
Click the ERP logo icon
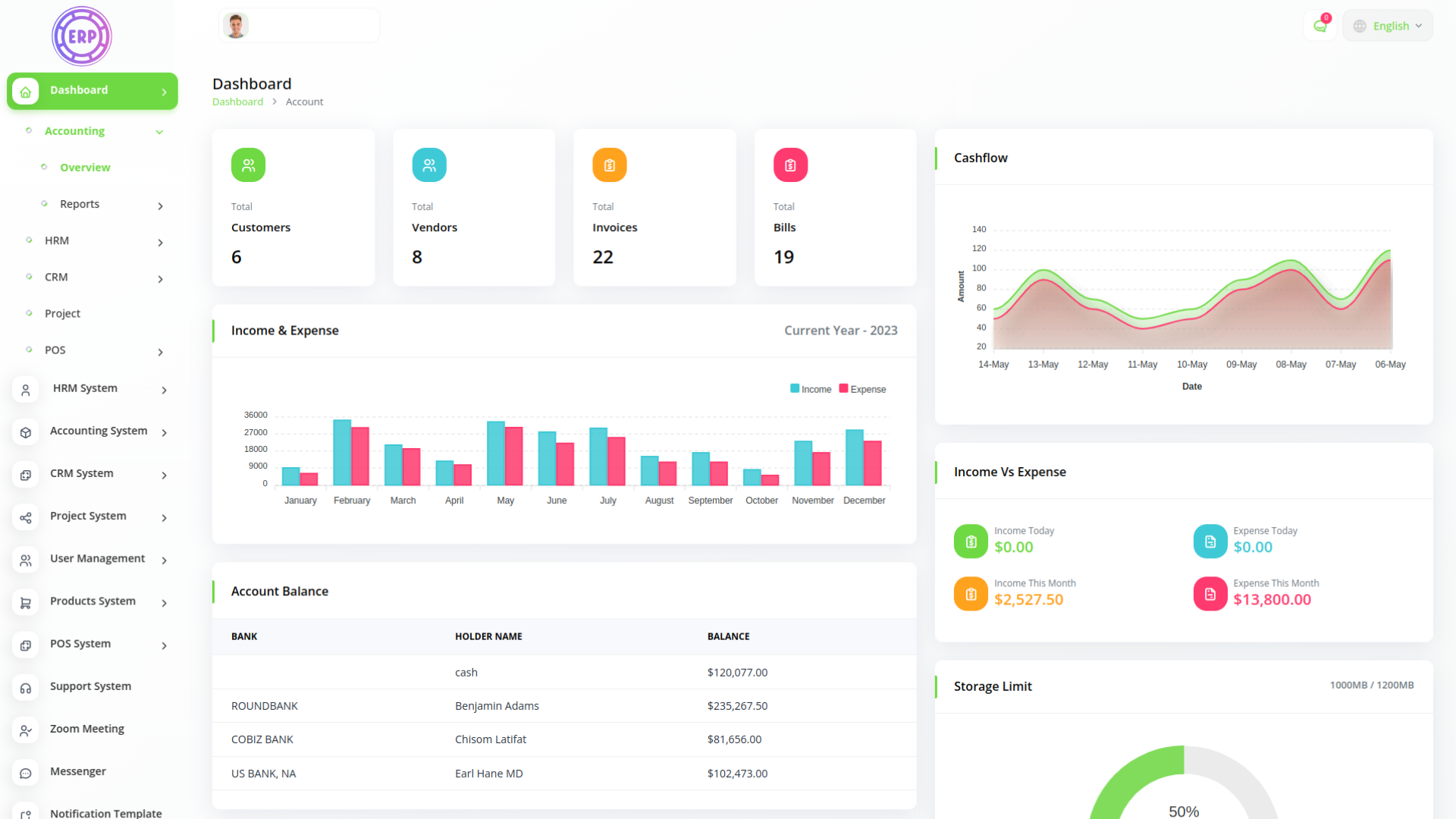pyautogui.click(x=82, y=36)
